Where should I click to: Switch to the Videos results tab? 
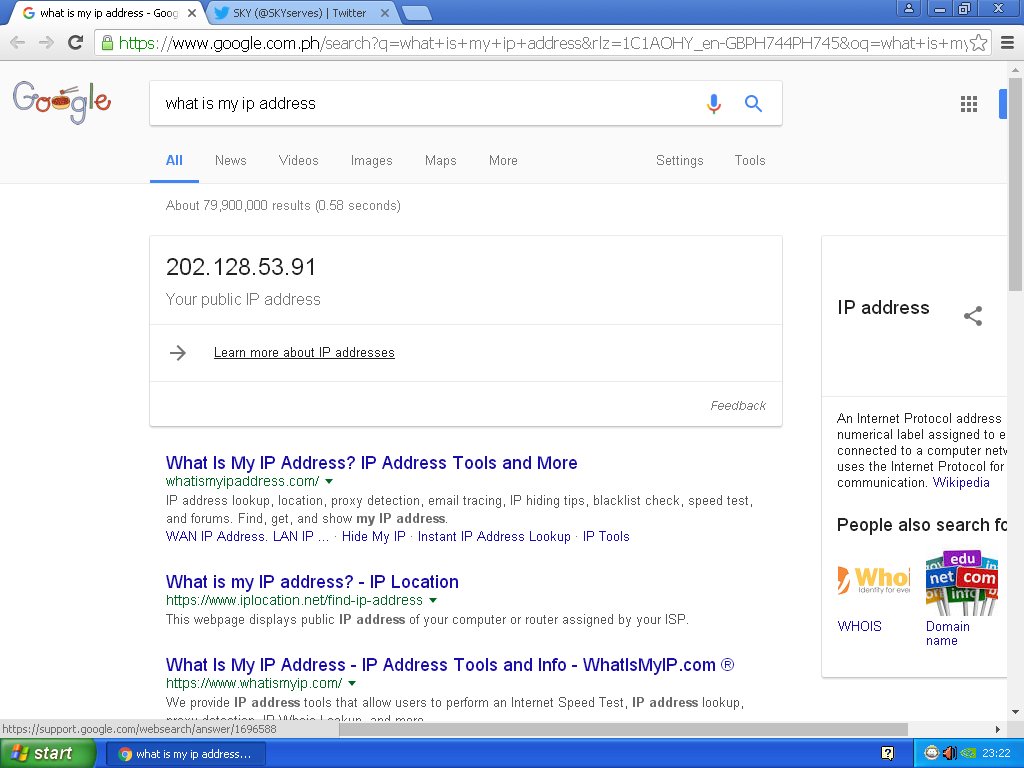click(298, 161)
